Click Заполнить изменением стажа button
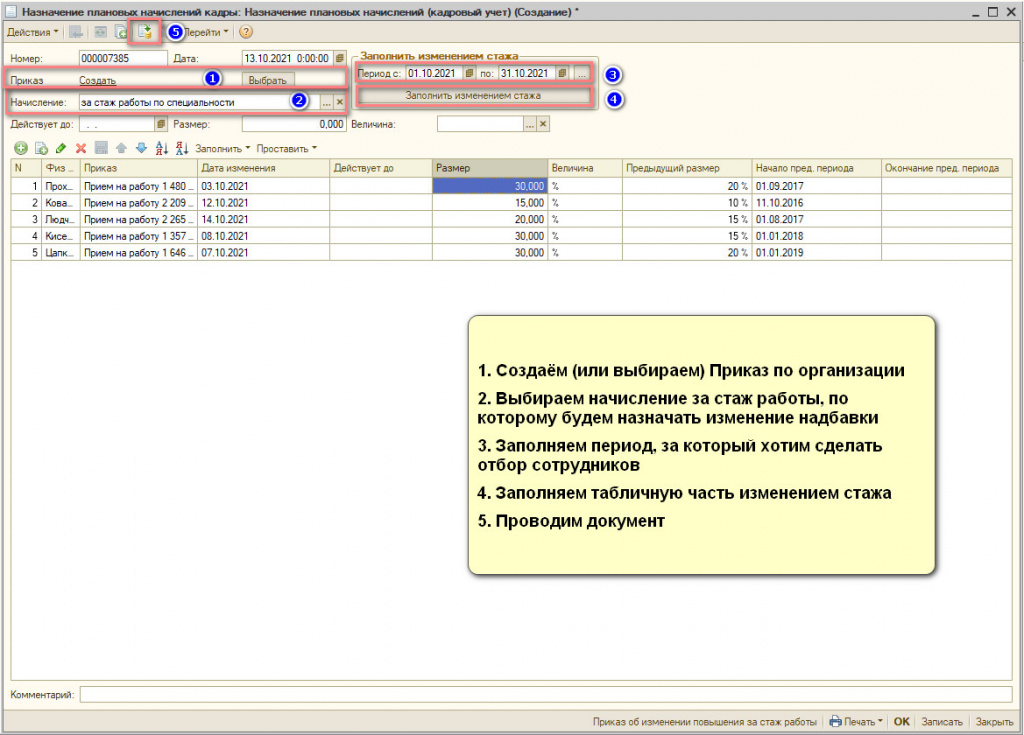Viewport: 1024px width, 735px height. click(x=473, y=96)
